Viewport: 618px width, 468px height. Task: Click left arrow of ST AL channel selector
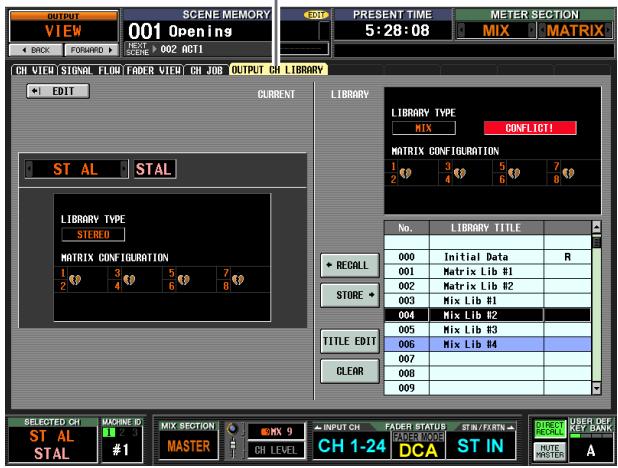click(x=29, y=169)
